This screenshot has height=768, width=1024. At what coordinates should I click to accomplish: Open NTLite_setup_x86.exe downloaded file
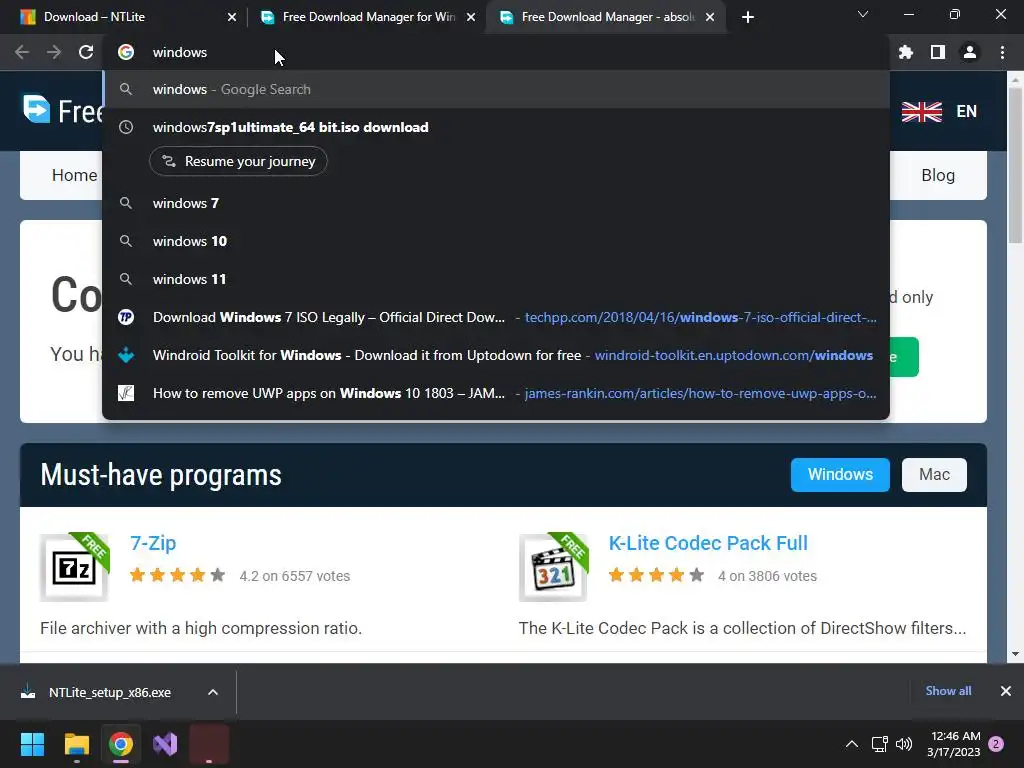[110, 692]
